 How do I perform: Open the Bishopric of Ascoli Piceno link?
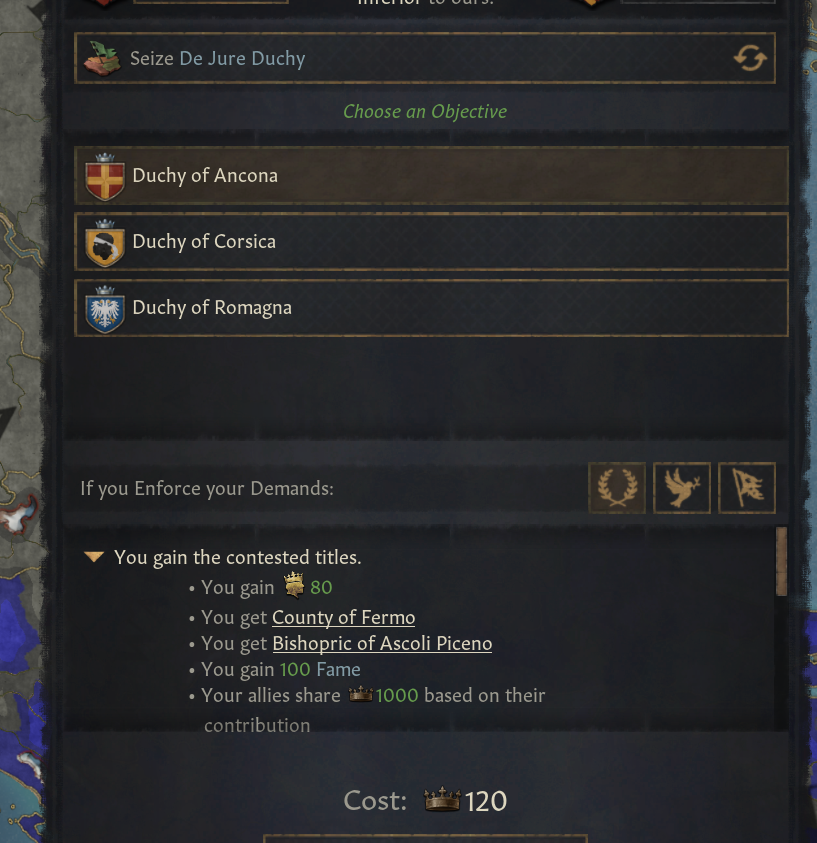tap(382, 643)
